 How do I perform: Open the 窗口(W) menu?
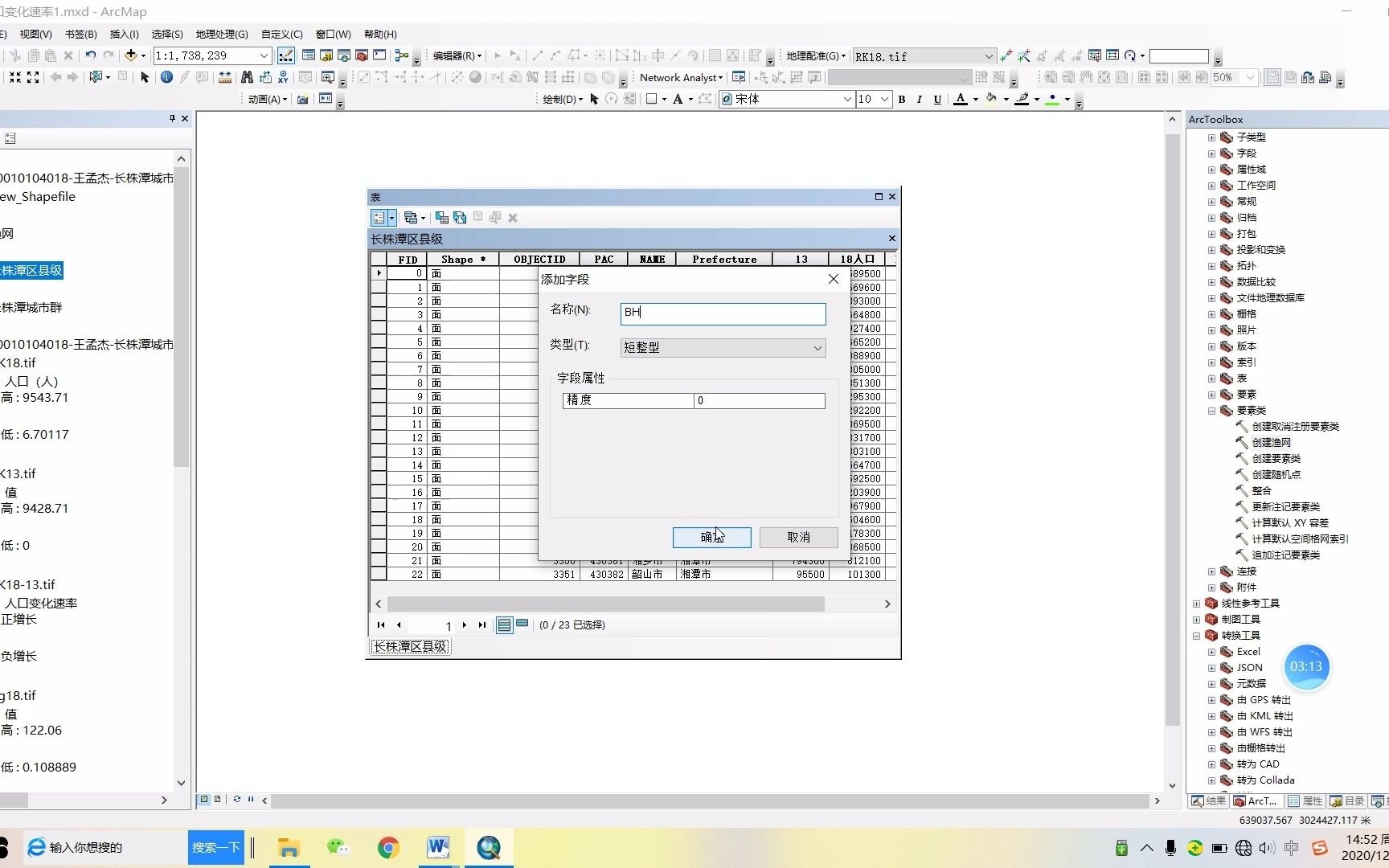(334, 34)
